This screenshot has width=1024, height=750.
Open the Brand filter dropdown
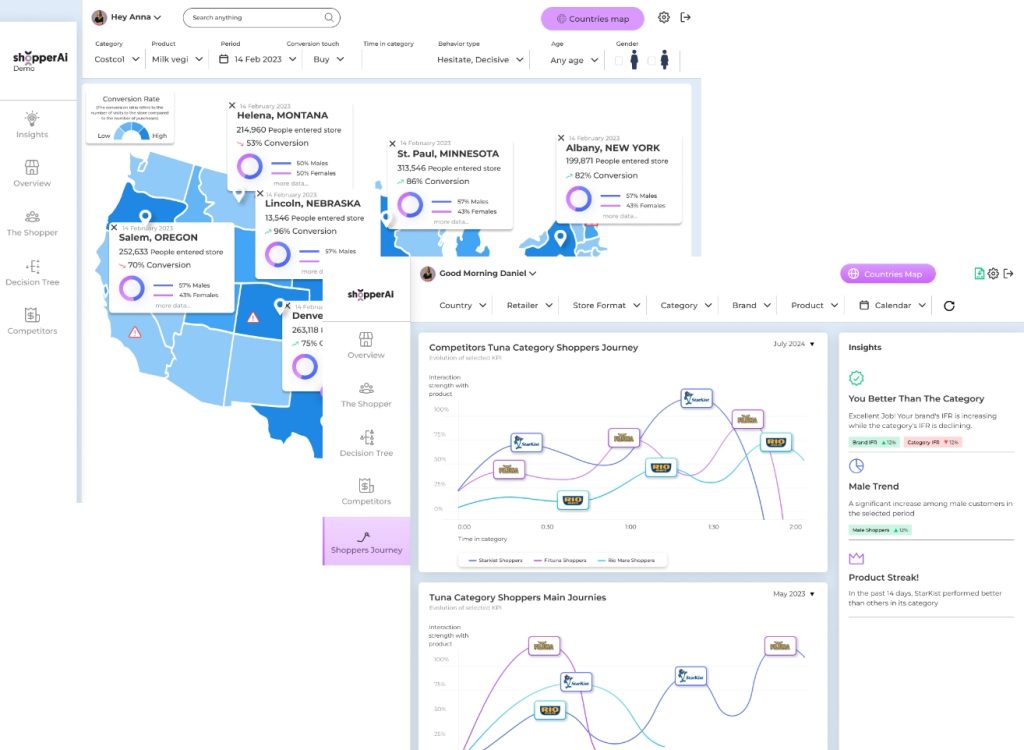coord(751,305)
